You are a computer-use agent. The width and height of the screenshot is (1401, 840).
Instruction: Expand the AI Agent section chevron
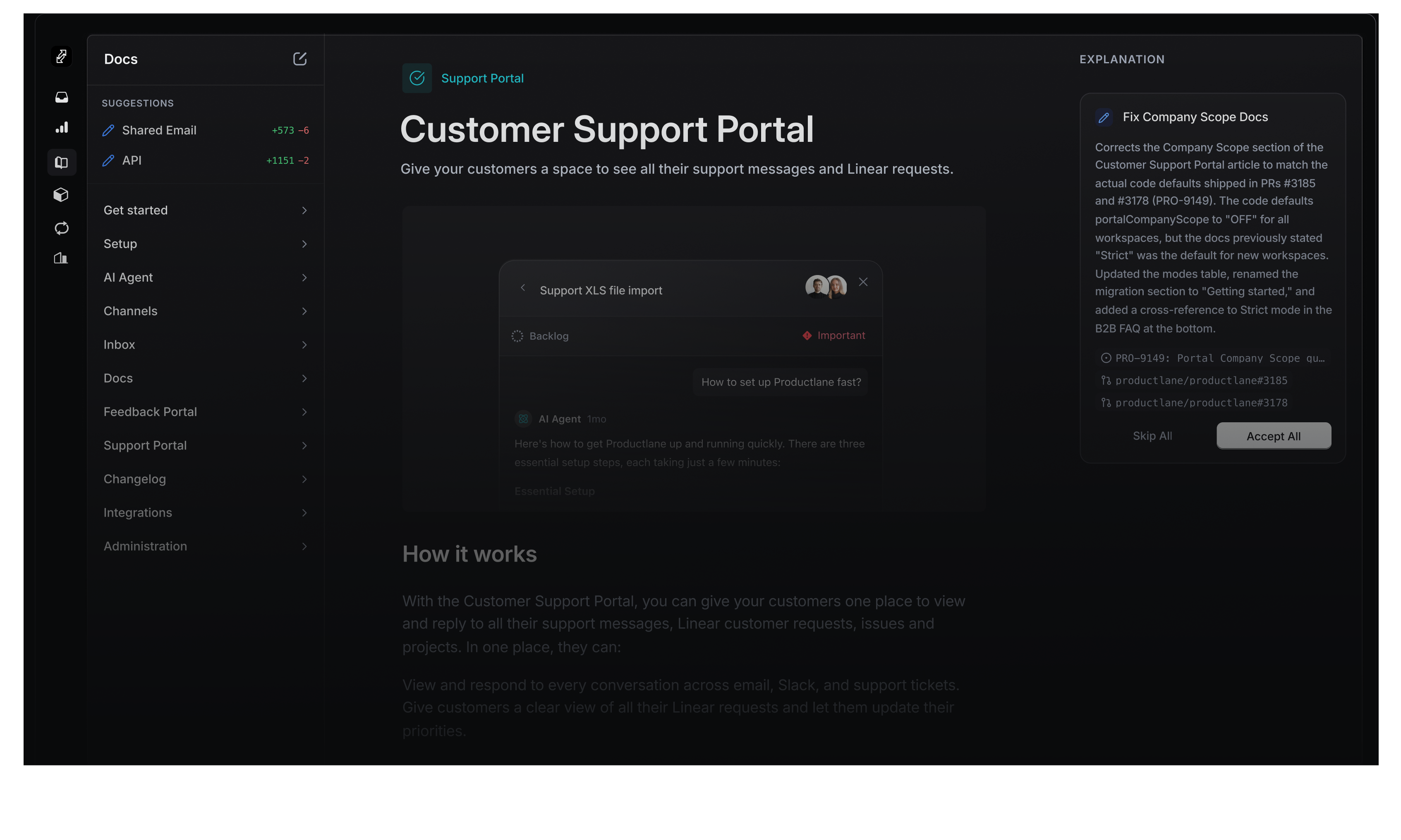[304, 278]
